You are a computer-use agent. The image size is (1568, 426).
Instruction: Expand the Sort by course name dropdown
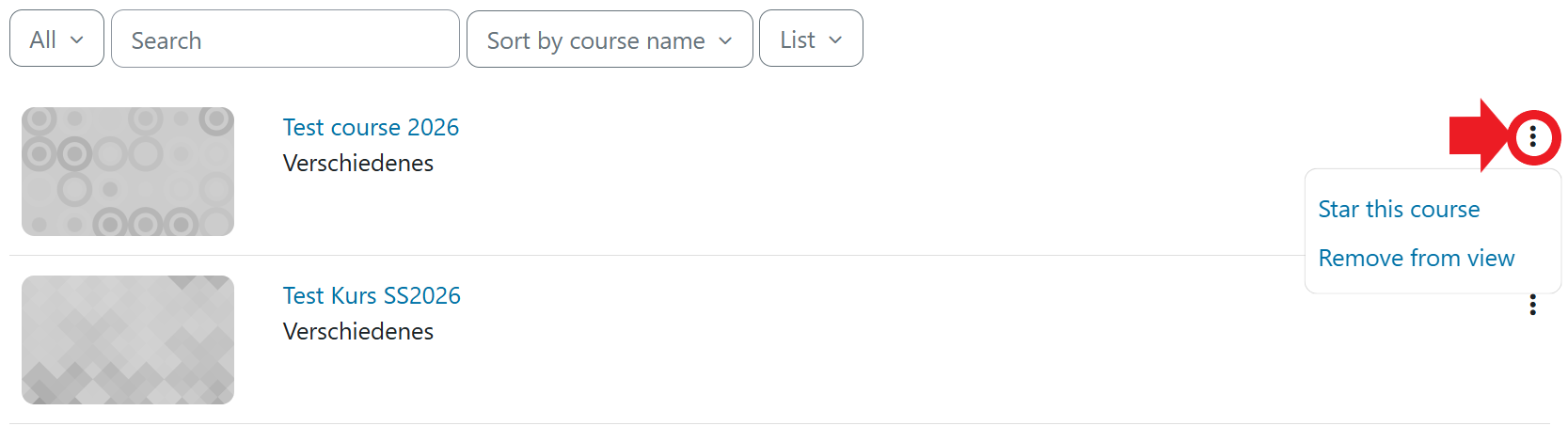tap(609, 39)
